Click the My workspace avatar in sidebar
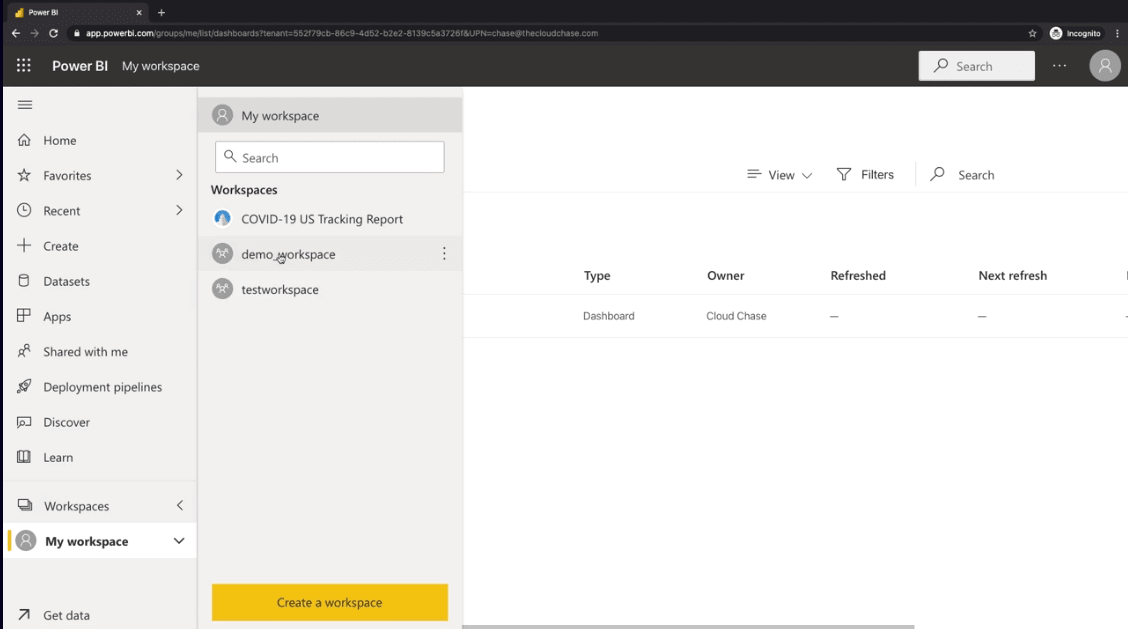The height and width of the screenshot is (629, 1128). (x=26, y=540)
